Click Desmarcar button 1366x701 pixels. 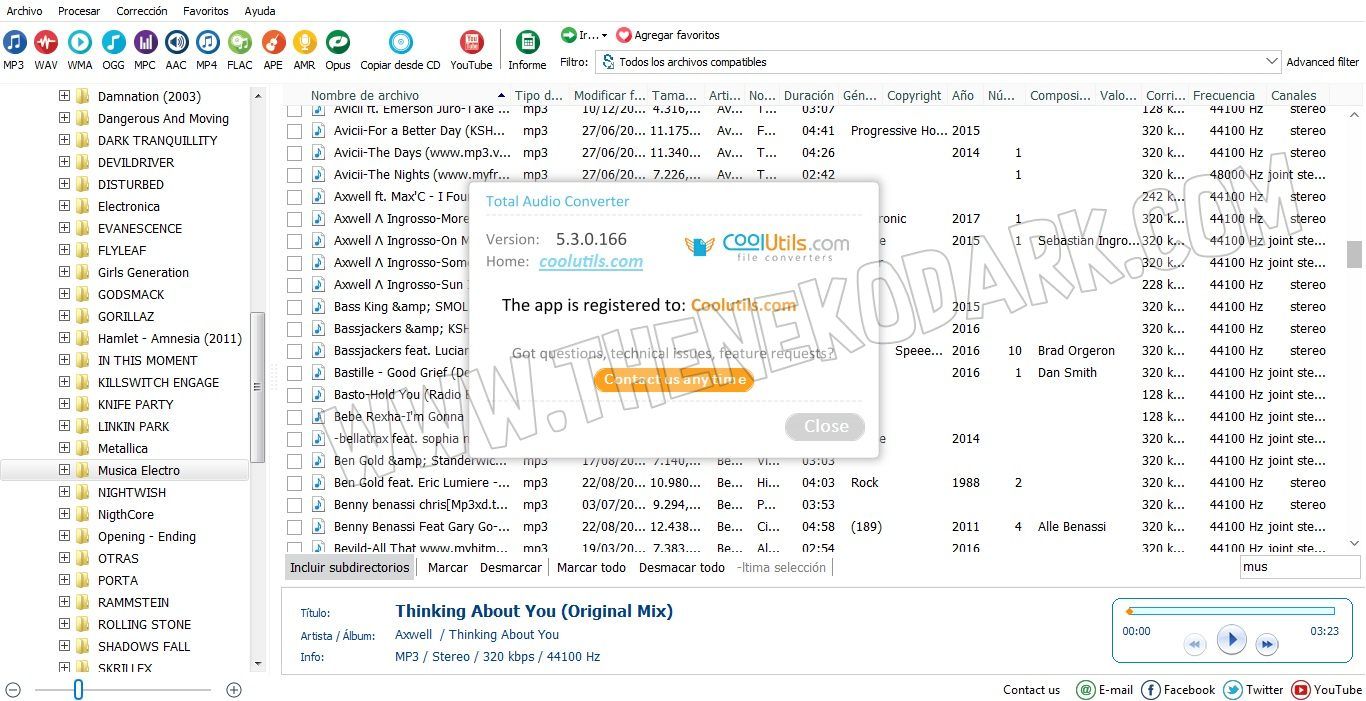511,567
